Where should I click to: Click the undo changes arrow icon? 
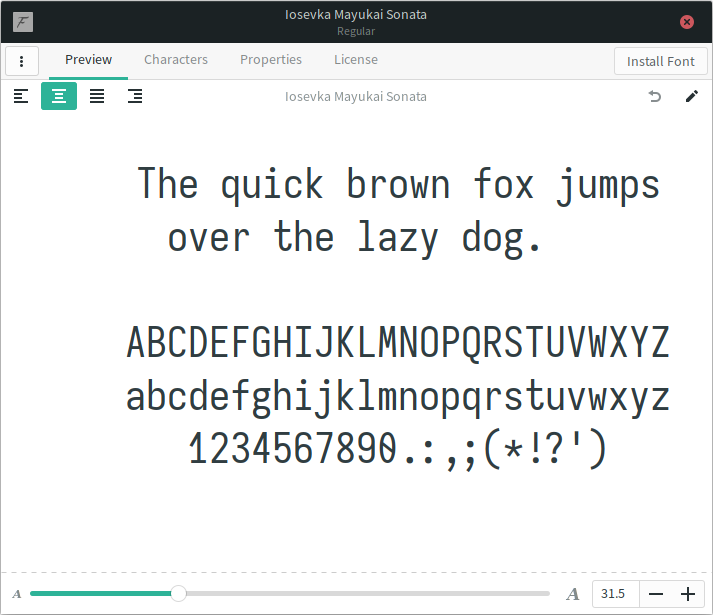pyautogui.click(x=655, y=96)
